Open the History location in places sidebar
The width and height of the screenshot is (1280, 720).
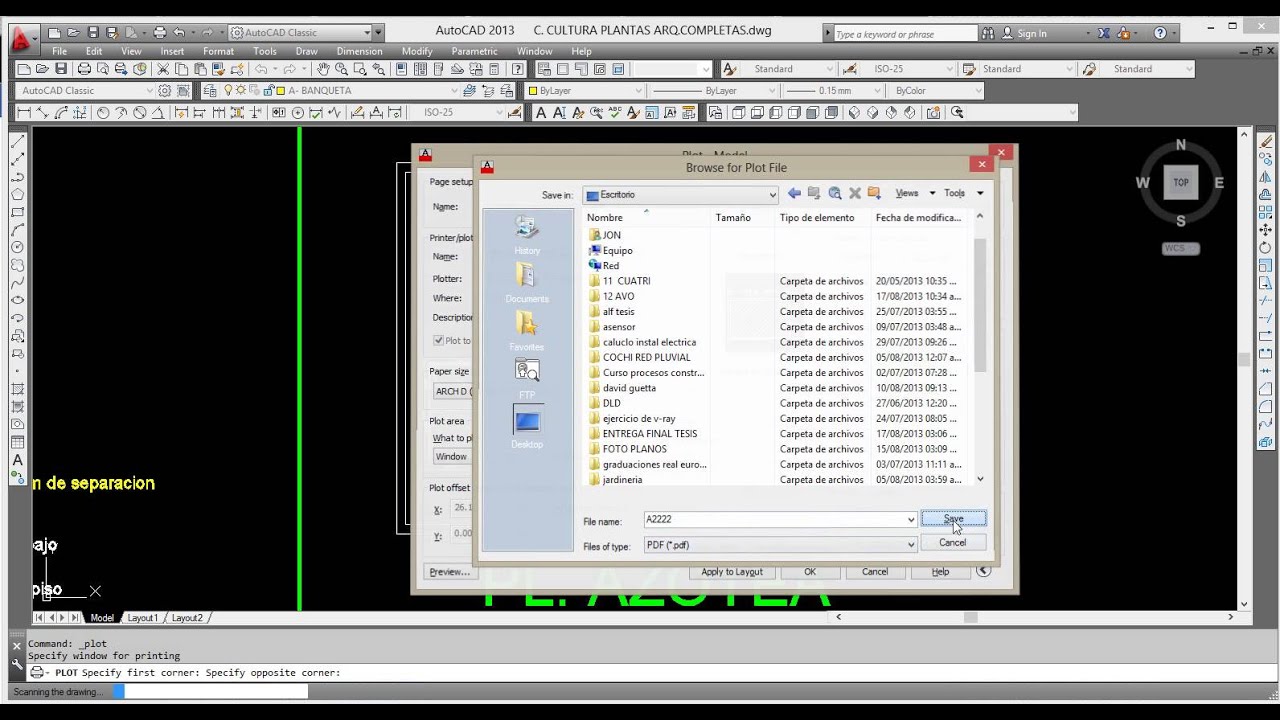click(x=527, y=235)
